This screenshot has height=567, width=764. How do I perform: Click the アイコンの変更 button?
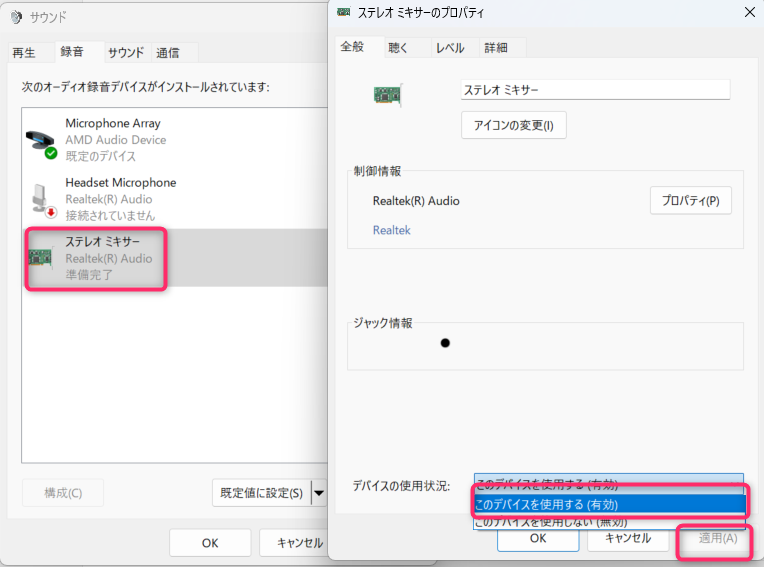click(x=514, y=125)
